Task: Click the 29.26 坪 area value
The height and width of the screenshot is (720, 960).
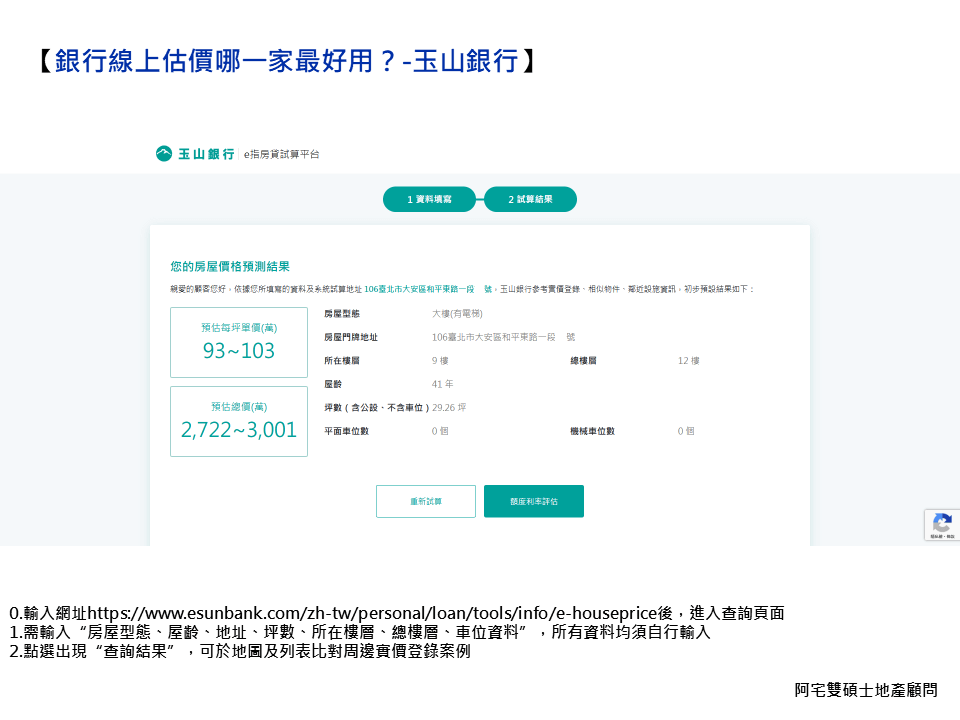Action: (449, 408)
